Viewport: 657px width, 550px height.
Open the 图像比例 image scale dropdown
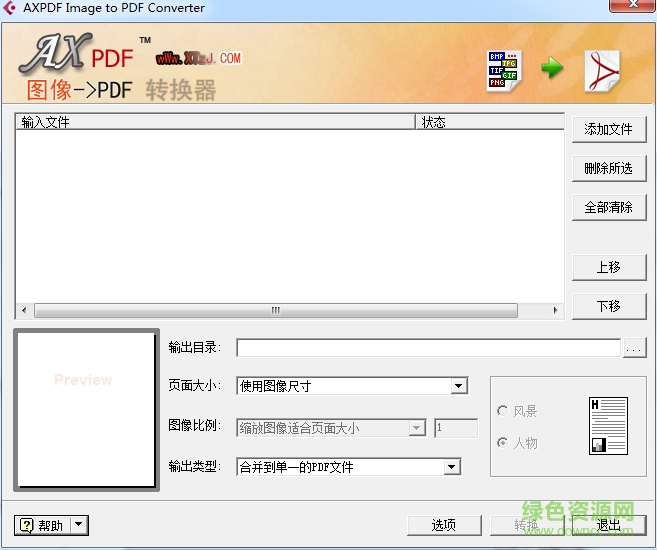pos(417,428)
